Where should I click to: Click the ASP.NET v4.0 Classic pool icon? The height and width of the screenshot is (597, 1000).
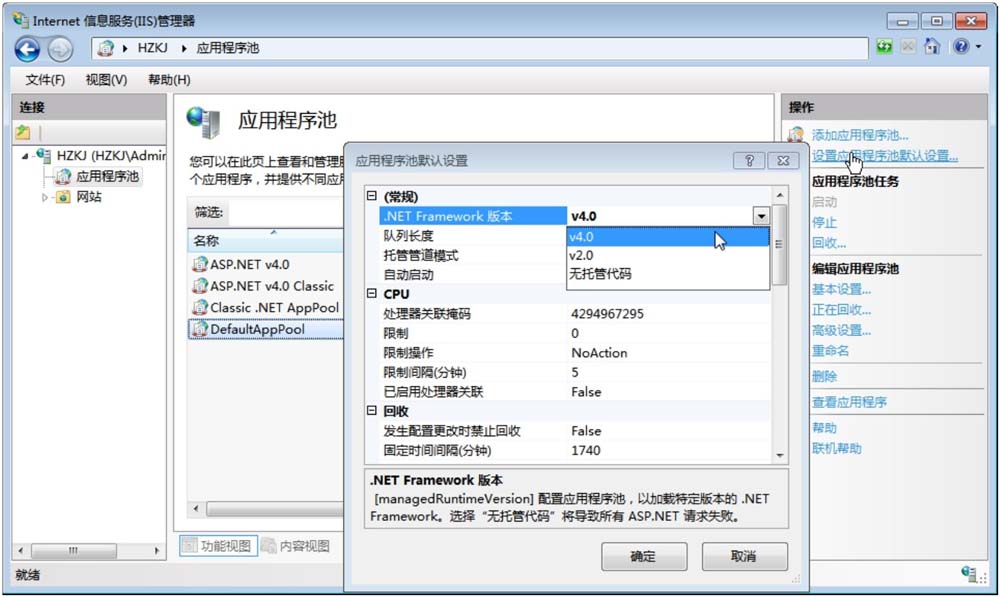coord(200,286)
